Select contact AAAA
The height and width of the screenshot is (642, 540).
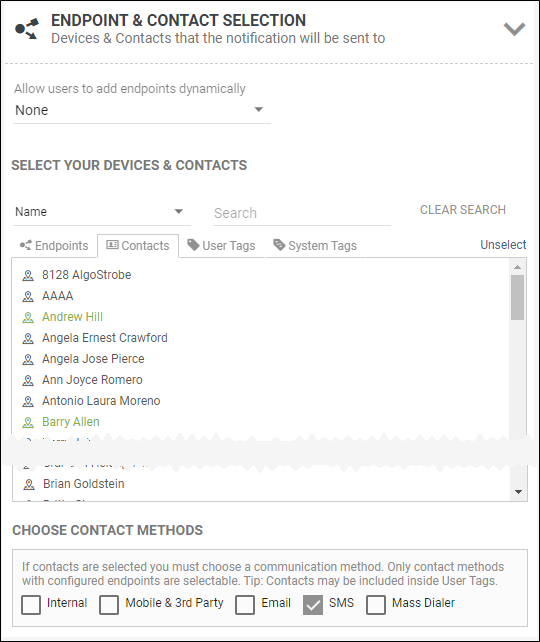pyautogui.click(x=58, y=296)
